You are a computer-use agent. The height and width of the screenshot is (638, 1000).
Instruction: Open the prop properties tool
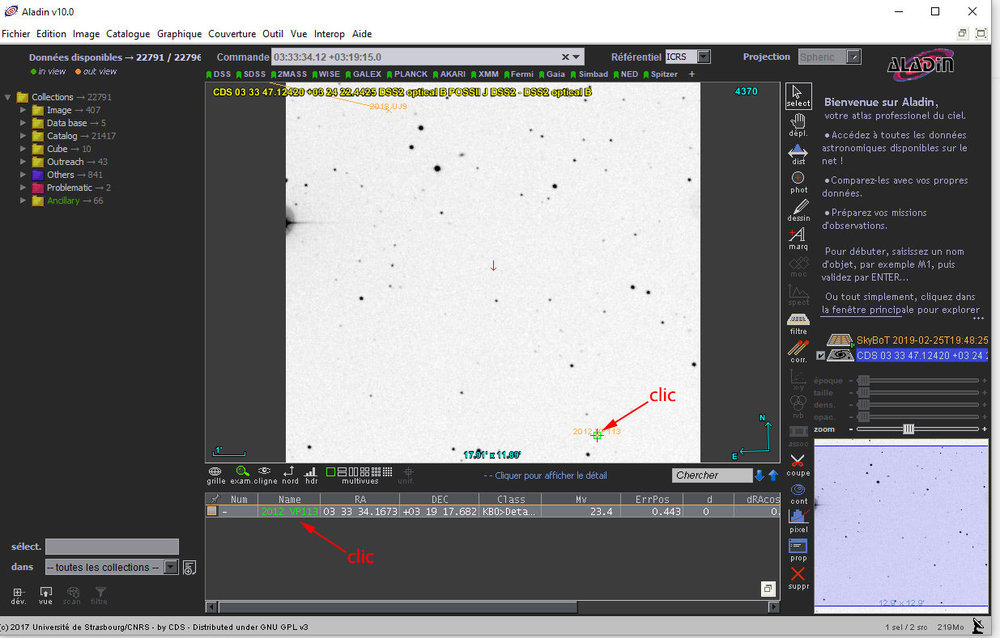click(798, 550)
